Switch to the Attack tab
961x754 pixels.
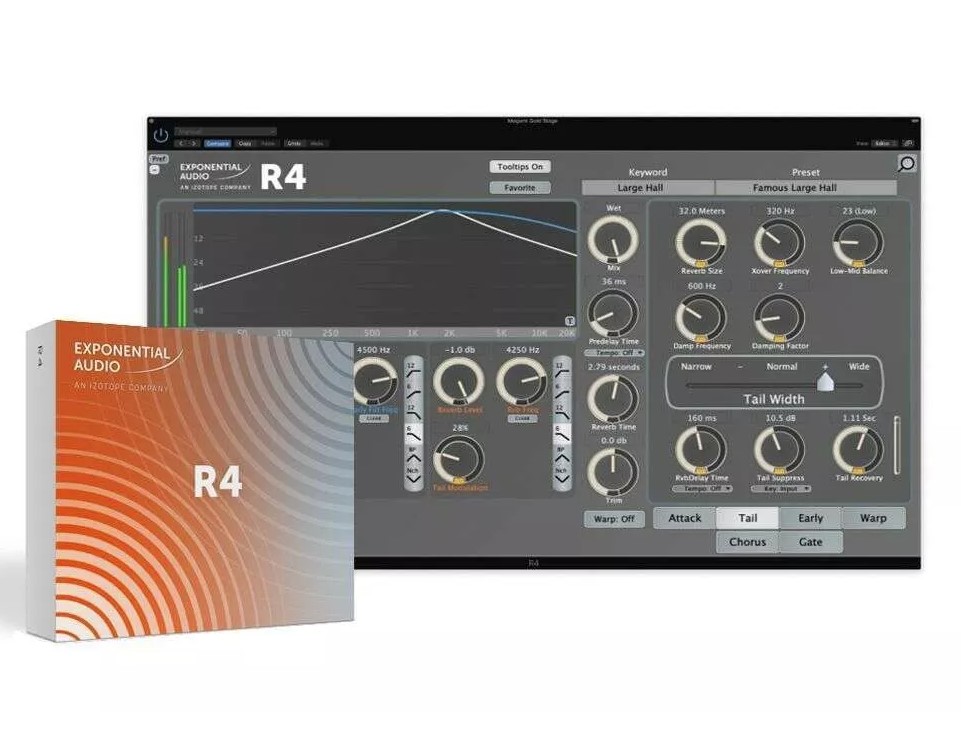[x=685, y=518]
